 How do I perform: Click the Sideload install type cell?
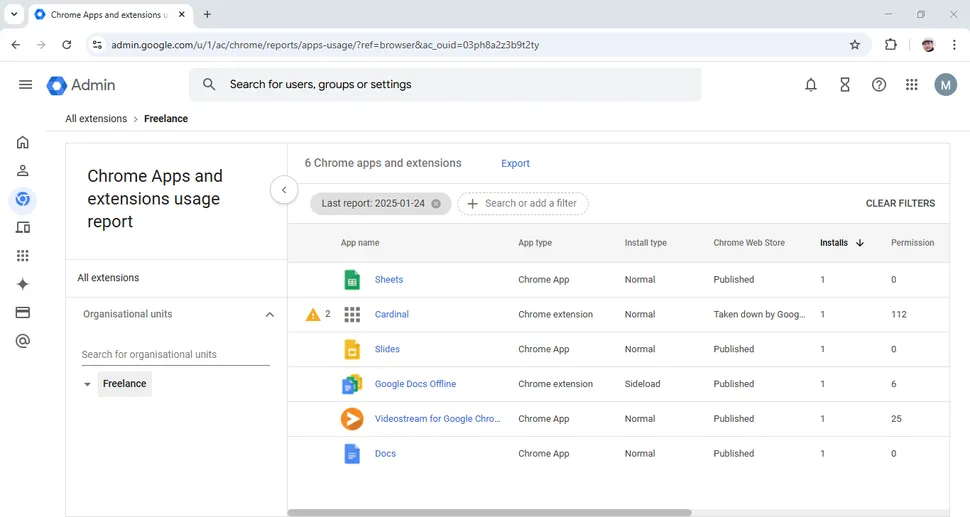[642, 383]
